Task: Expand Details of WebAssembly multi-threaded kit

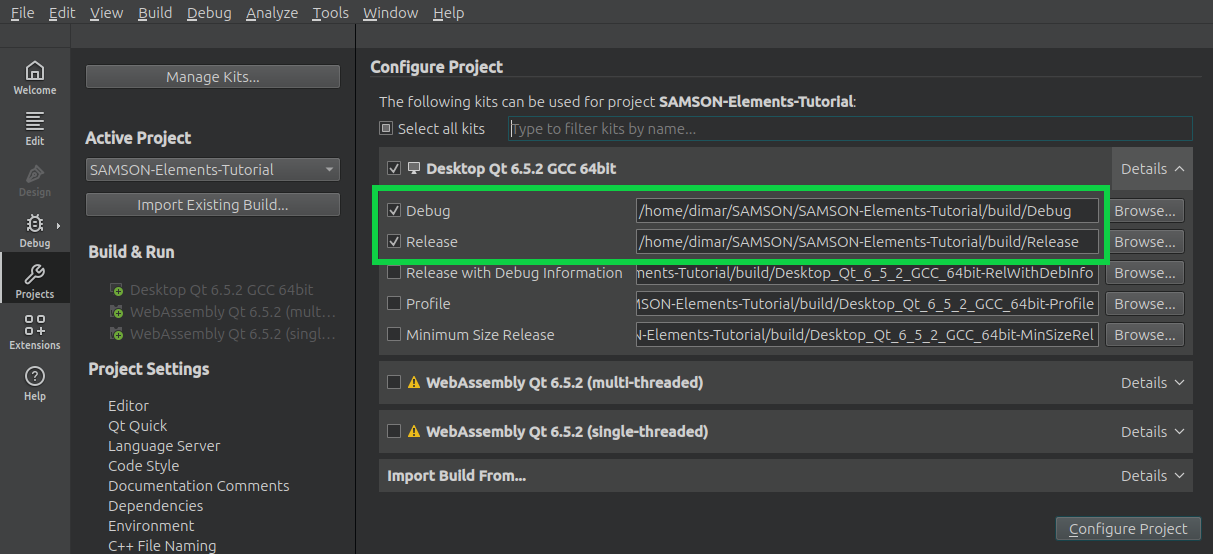Action: 1152,382
